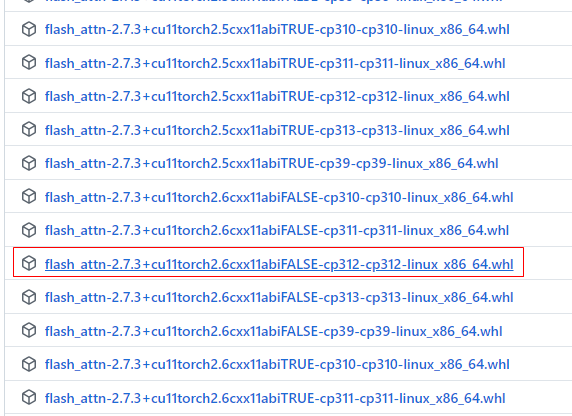The width and height of the screenshot is (572, 416).
Task: Click package icon for torch2.5 TRUE cp310 wheel
Action: [x=29, y=29]
